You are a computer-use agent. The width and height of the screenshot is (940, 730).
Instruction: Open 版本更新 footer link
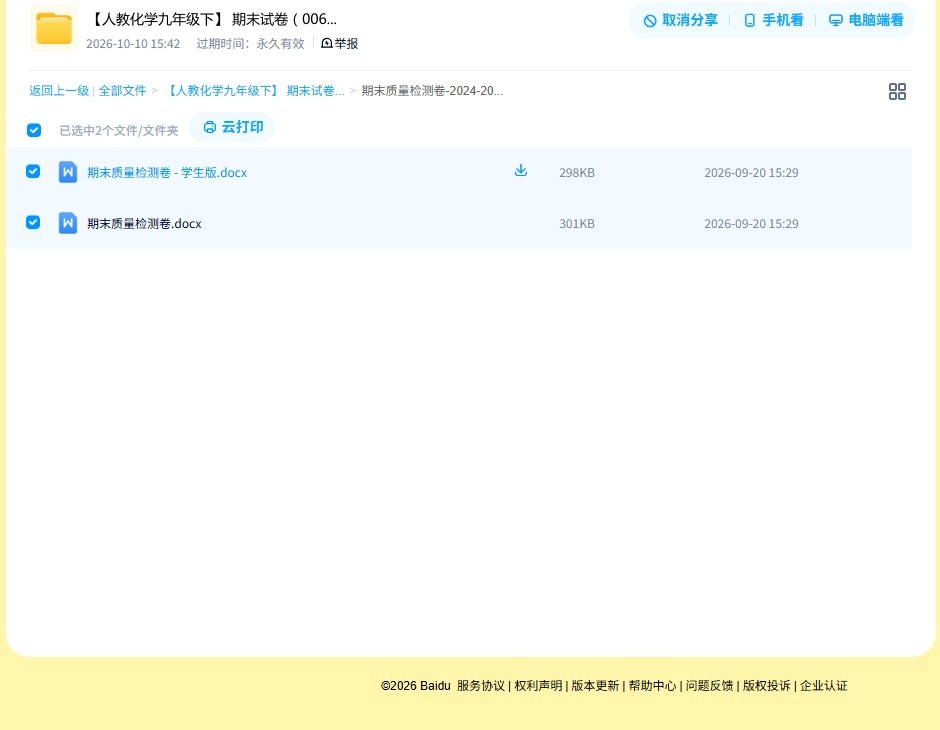(595, 686)
